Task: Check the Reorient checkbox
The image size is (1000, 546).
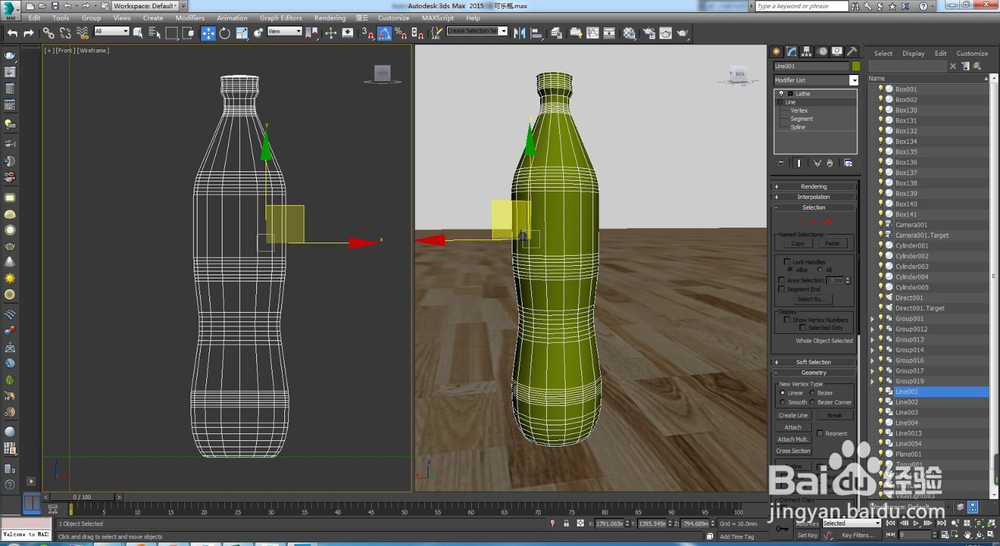Action: tap(820, 433)
